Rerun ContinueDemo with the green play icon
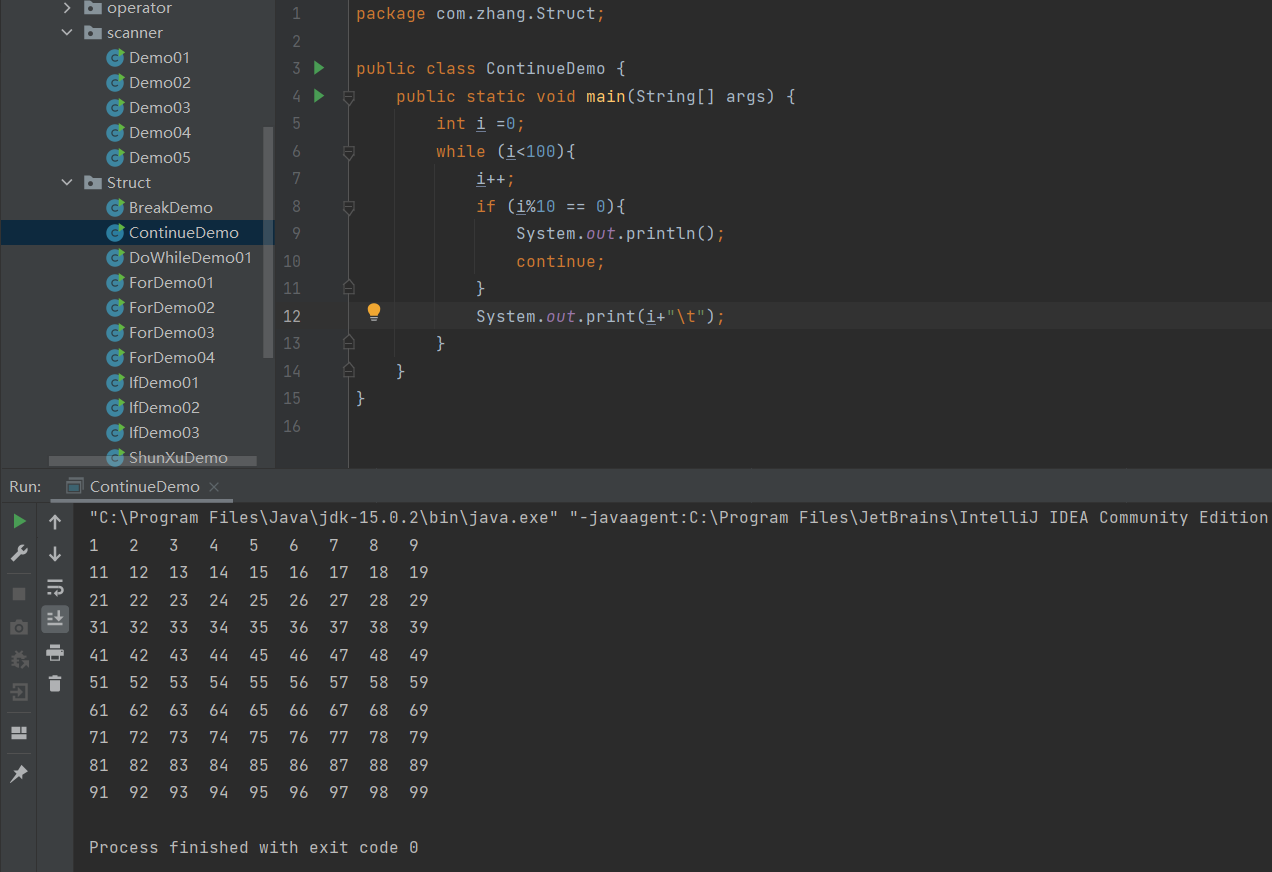Image resolution: width=1272 pixels, height=872 pixels. [19, 521]
